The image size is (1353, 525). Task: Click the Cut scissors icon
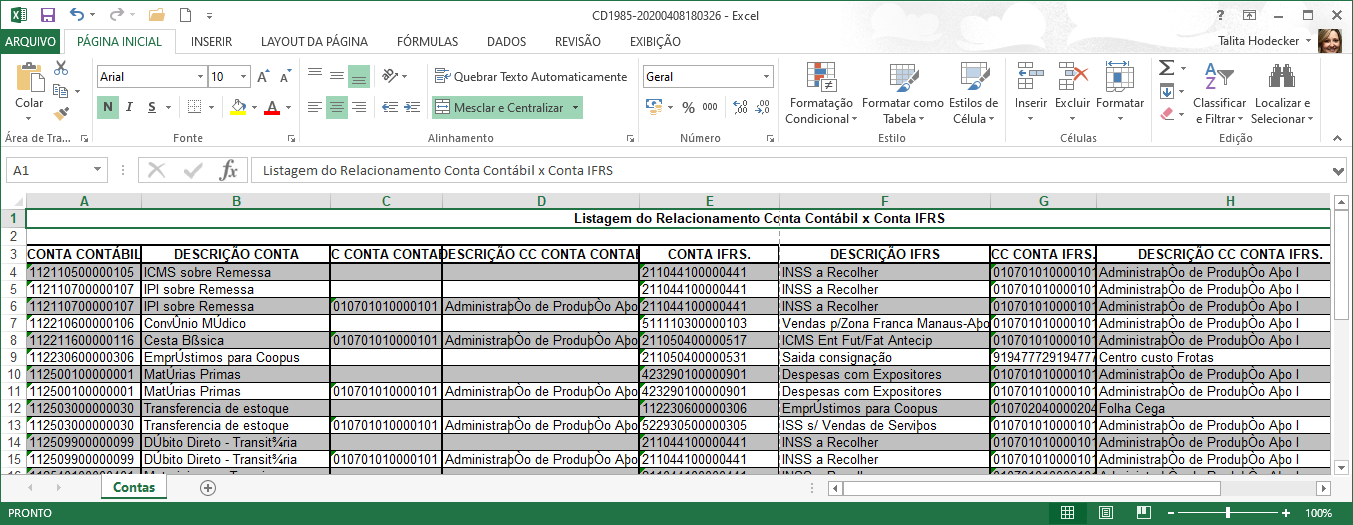click(x=61, y=68)
